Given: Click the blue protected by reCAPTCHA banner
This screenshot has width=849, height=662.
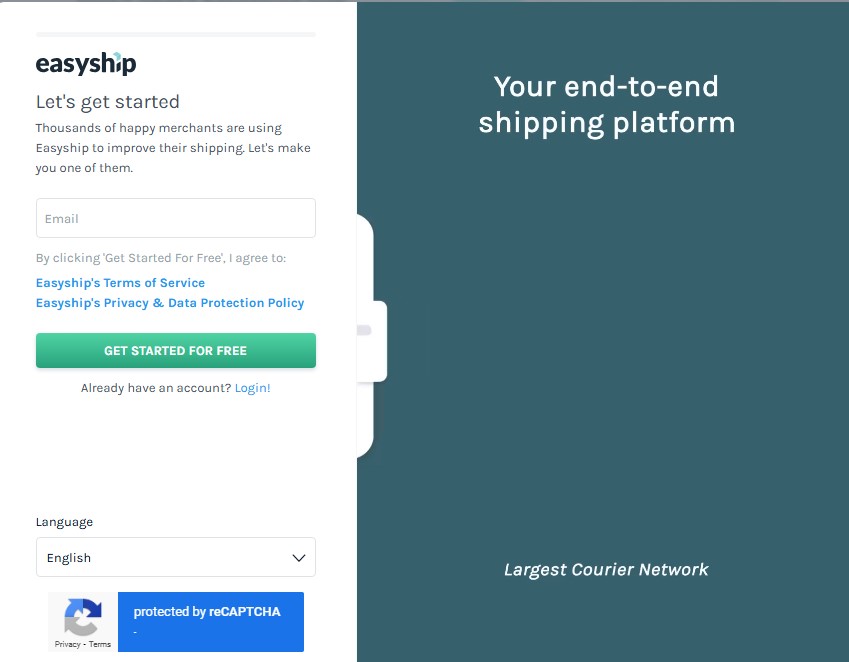Looking at the screenshot, I should (211, 621).
